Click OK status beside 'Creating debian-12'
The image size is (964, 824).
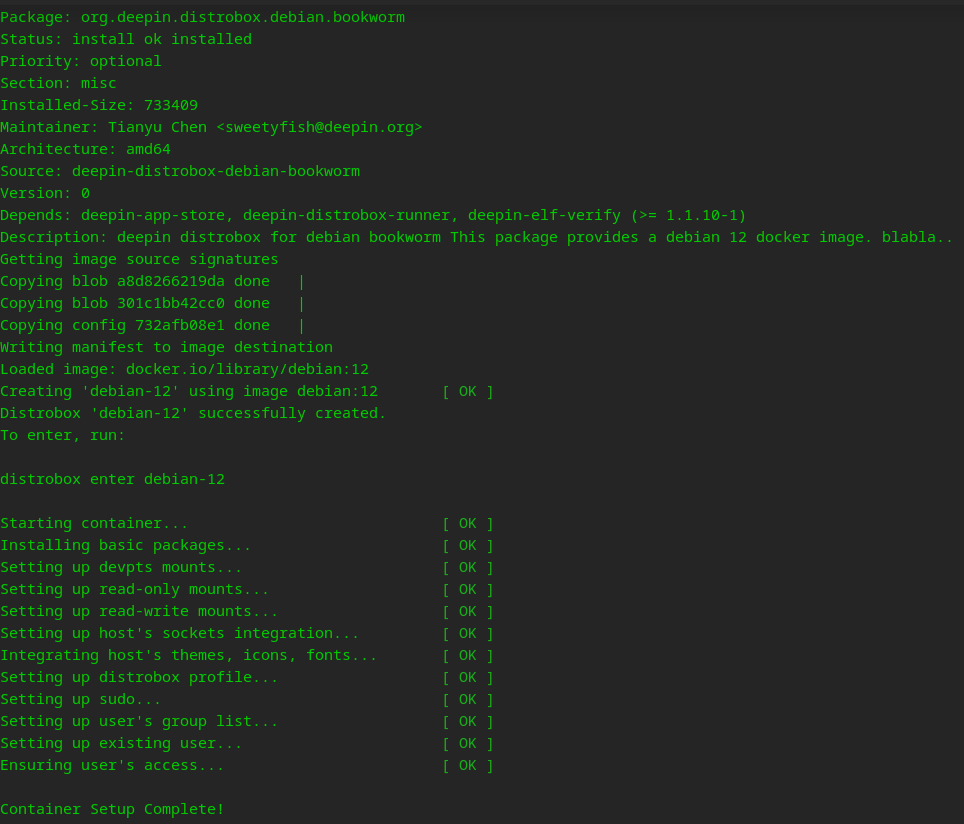(467, 391)
